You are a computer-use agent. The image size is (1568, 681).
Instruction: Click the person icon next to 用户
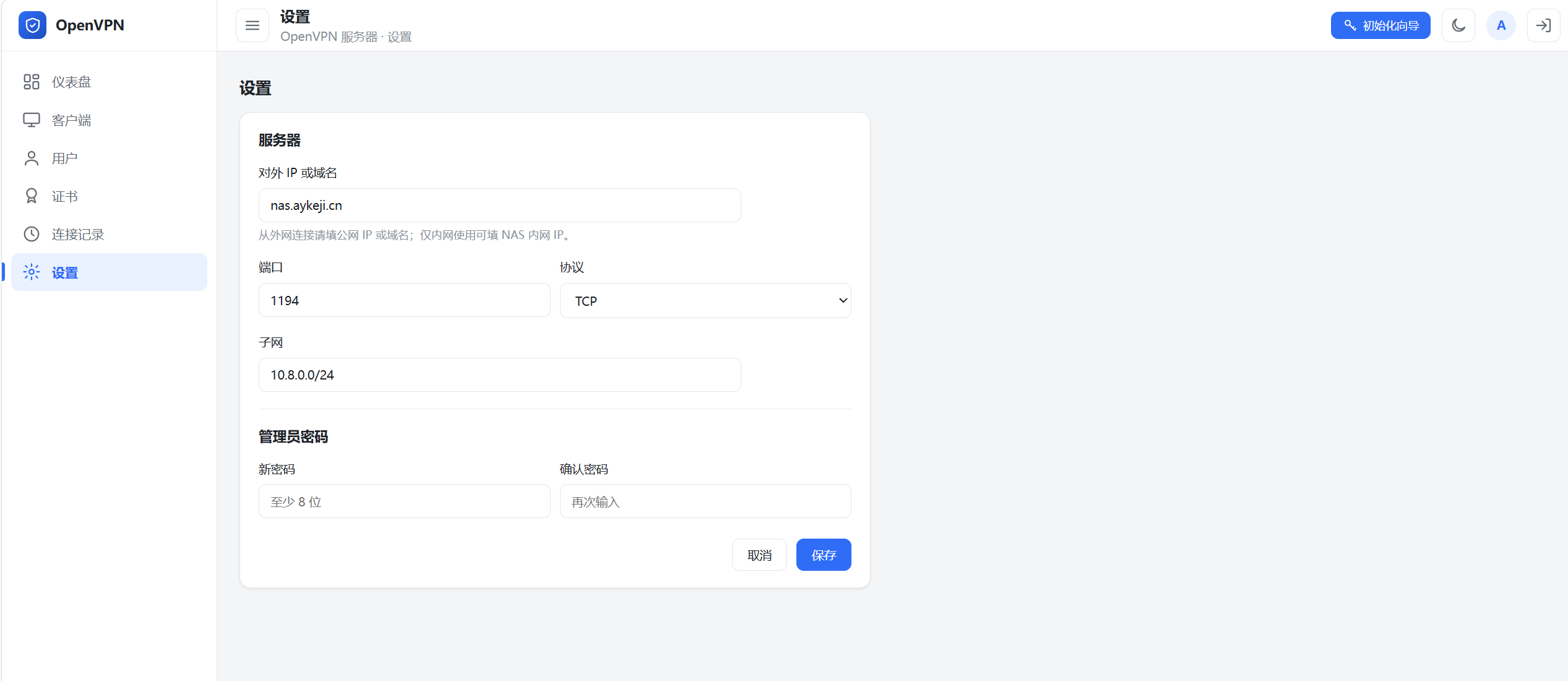[x=32, y=158]
